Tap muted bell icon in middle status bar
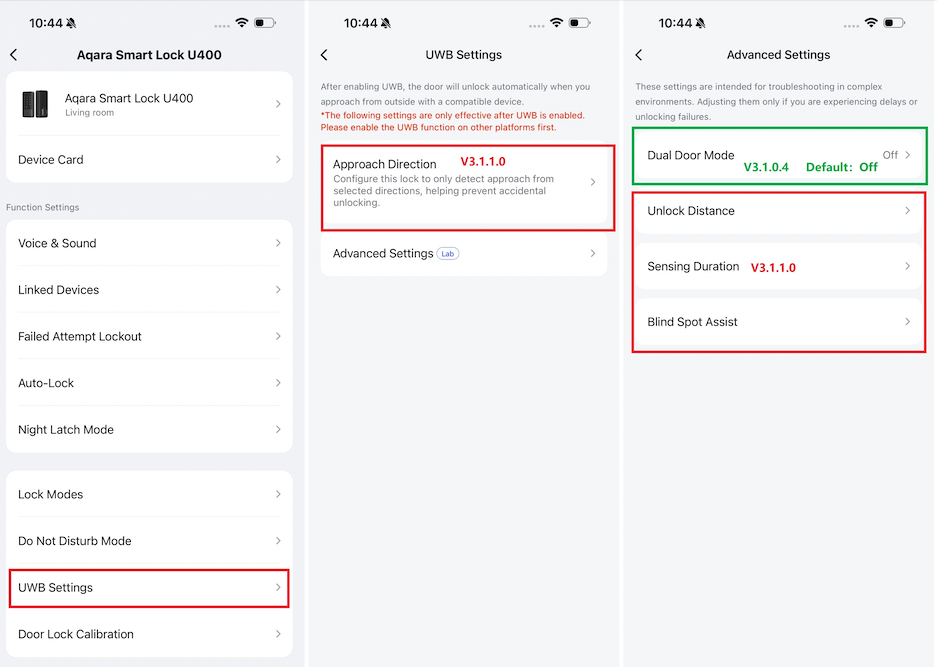The height and width of the screenshot is (667, 937). click(386, 23)
